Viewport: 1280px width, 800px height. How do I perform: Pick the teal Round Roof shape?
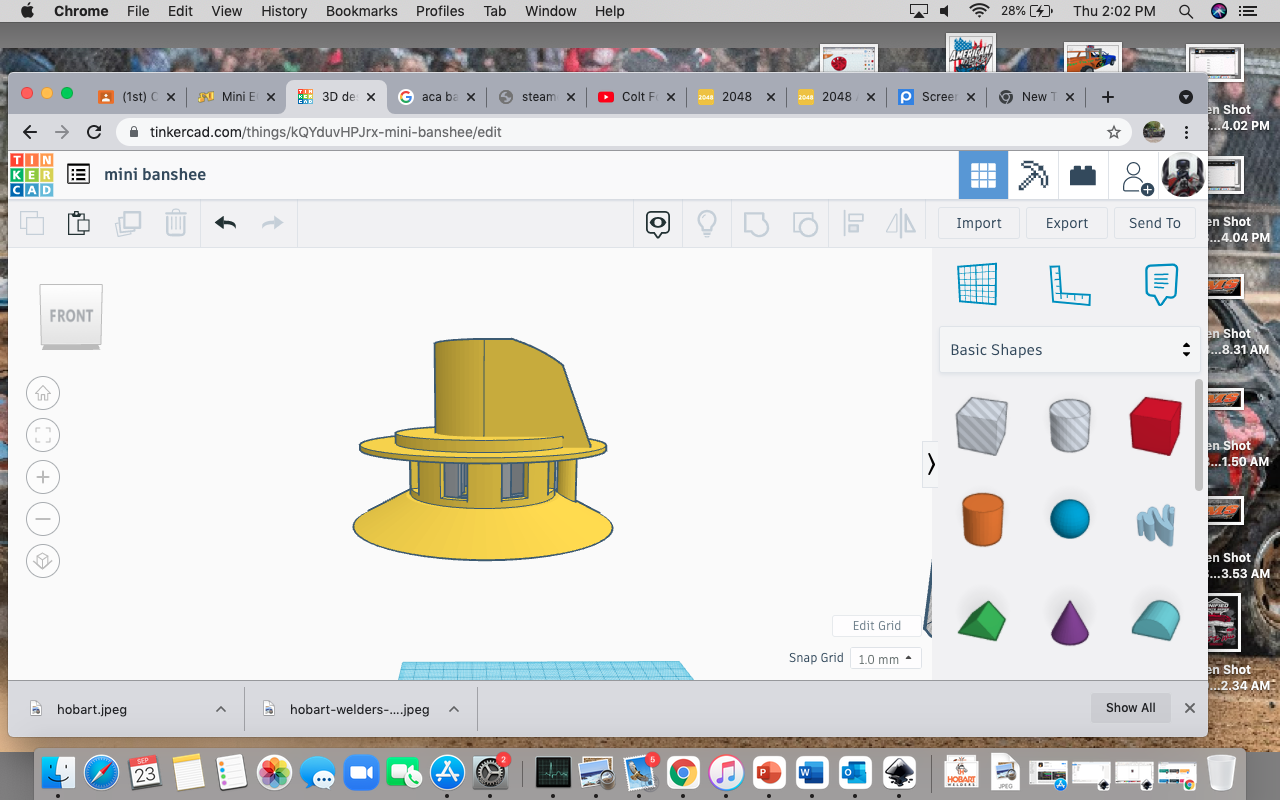pyautogui.click(x=1156, y=620)
